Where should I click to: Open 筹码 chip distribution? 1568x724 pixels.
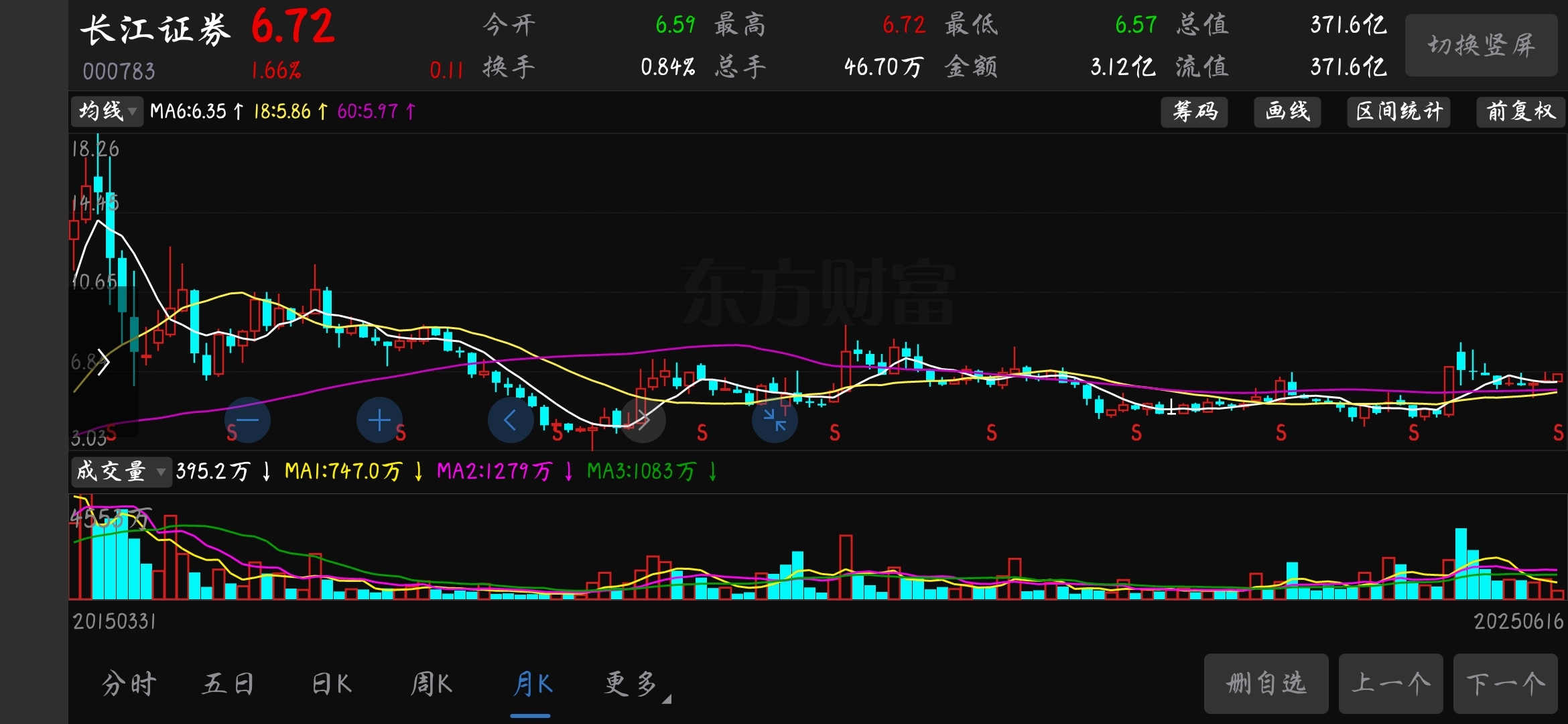1195,111
